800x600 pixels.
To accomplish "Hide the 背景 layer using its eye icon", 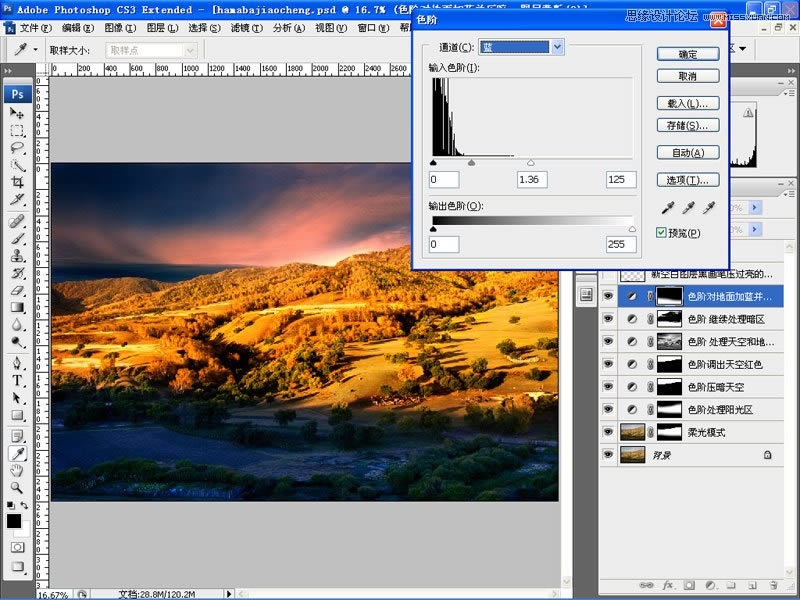I will coord(608,454).
